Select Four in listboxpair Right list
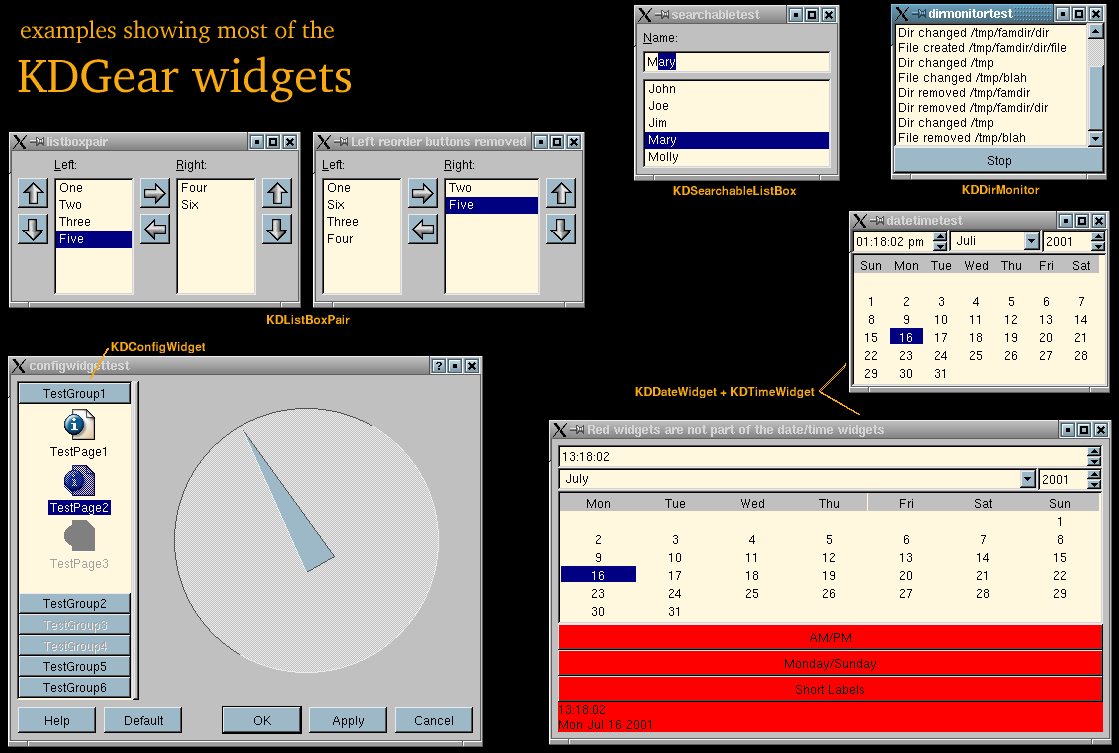Screen dimensions: 1119x753 [x=216, y=188]
